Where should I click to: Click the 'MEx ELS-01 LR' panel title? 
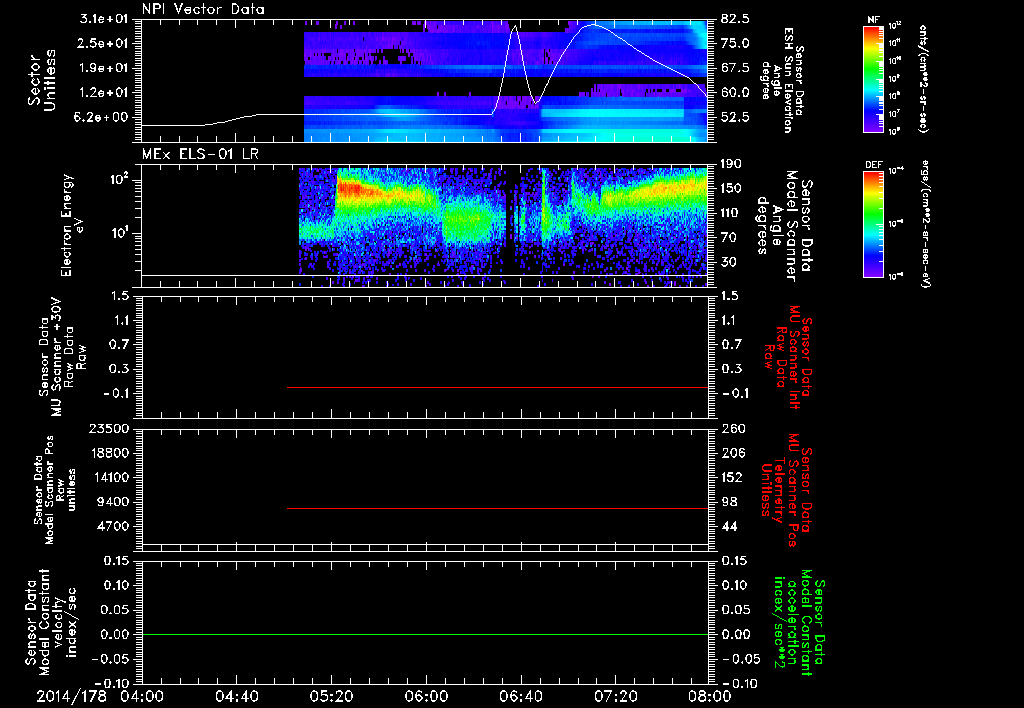[200, 154]
